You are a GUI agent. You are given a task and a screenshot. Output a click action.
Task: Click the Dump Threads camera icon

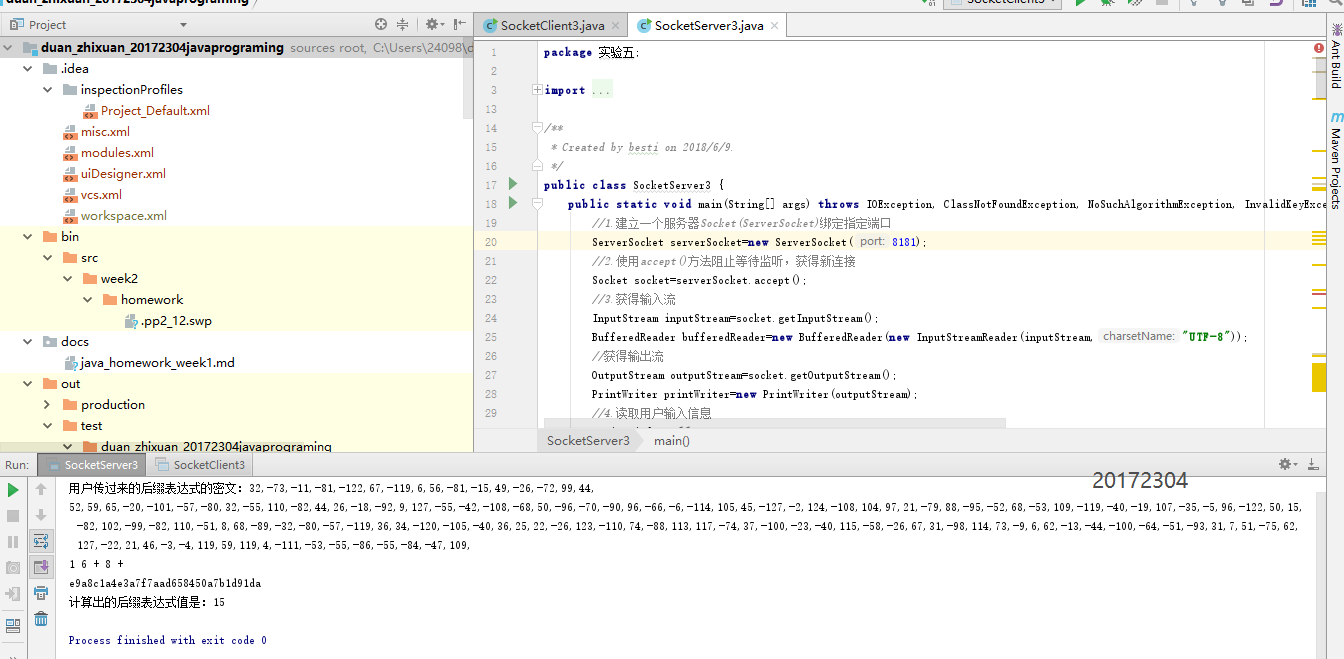[x=13, y=568]
